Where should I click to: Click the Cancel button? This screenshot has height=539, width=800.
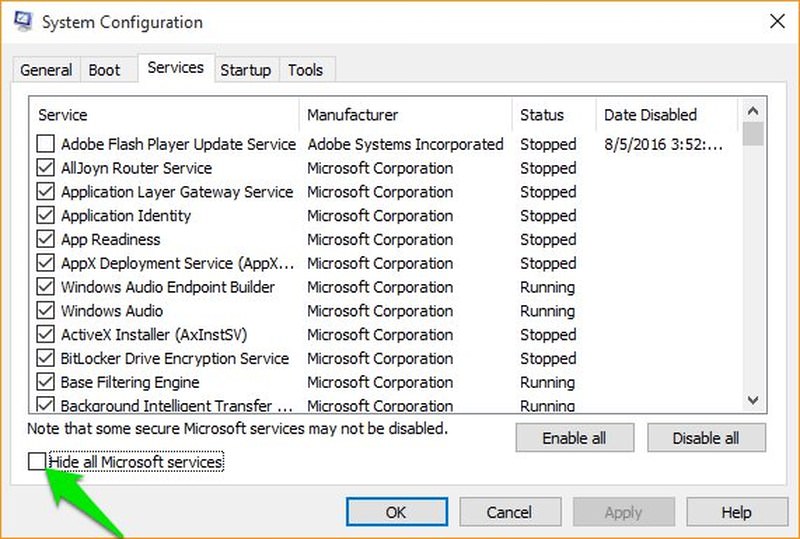point(510,512)
